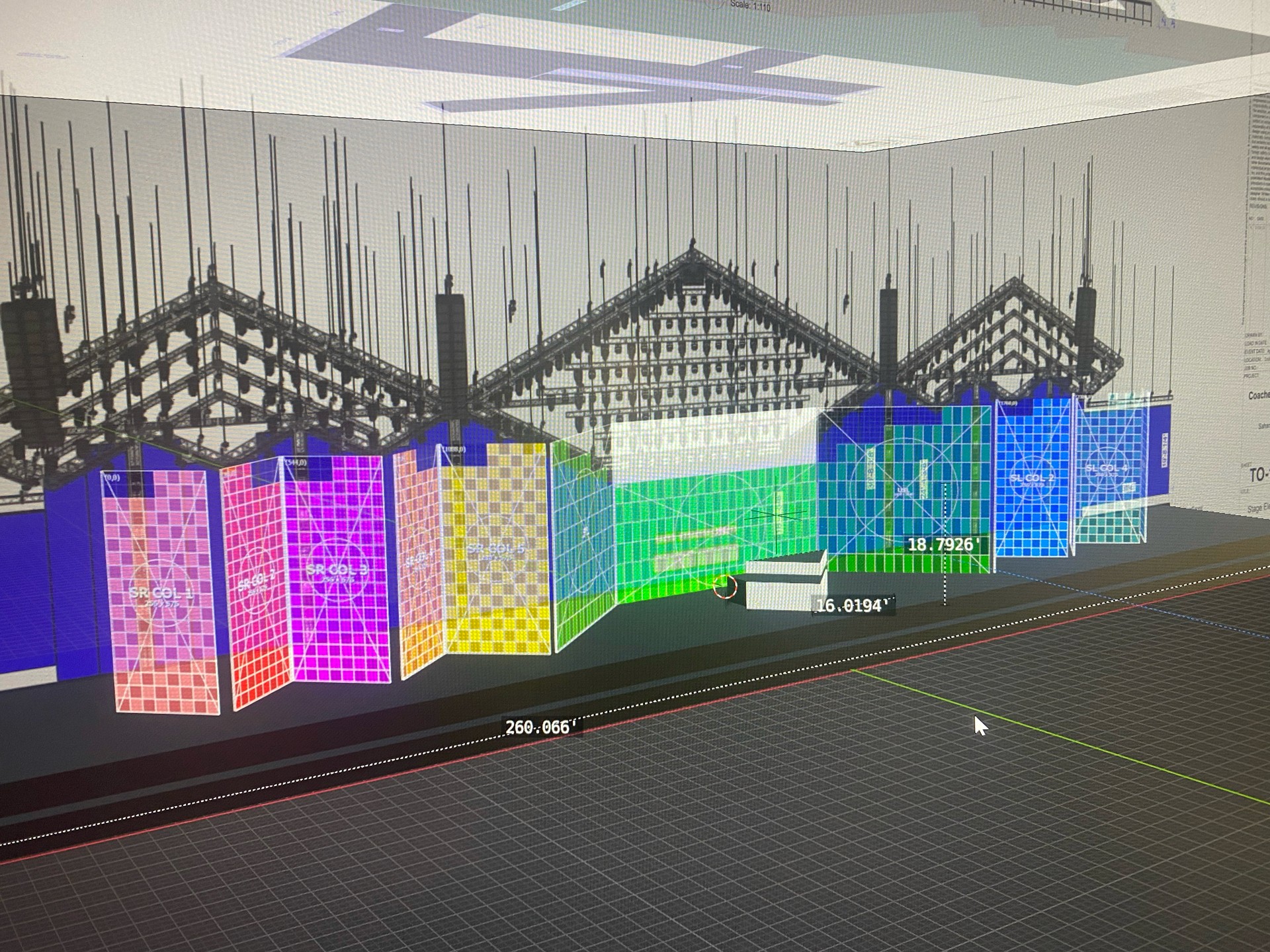Pick the SL COL 4 LED panel
This screenshot has height=952, width=1270.
click(1108, 469)
